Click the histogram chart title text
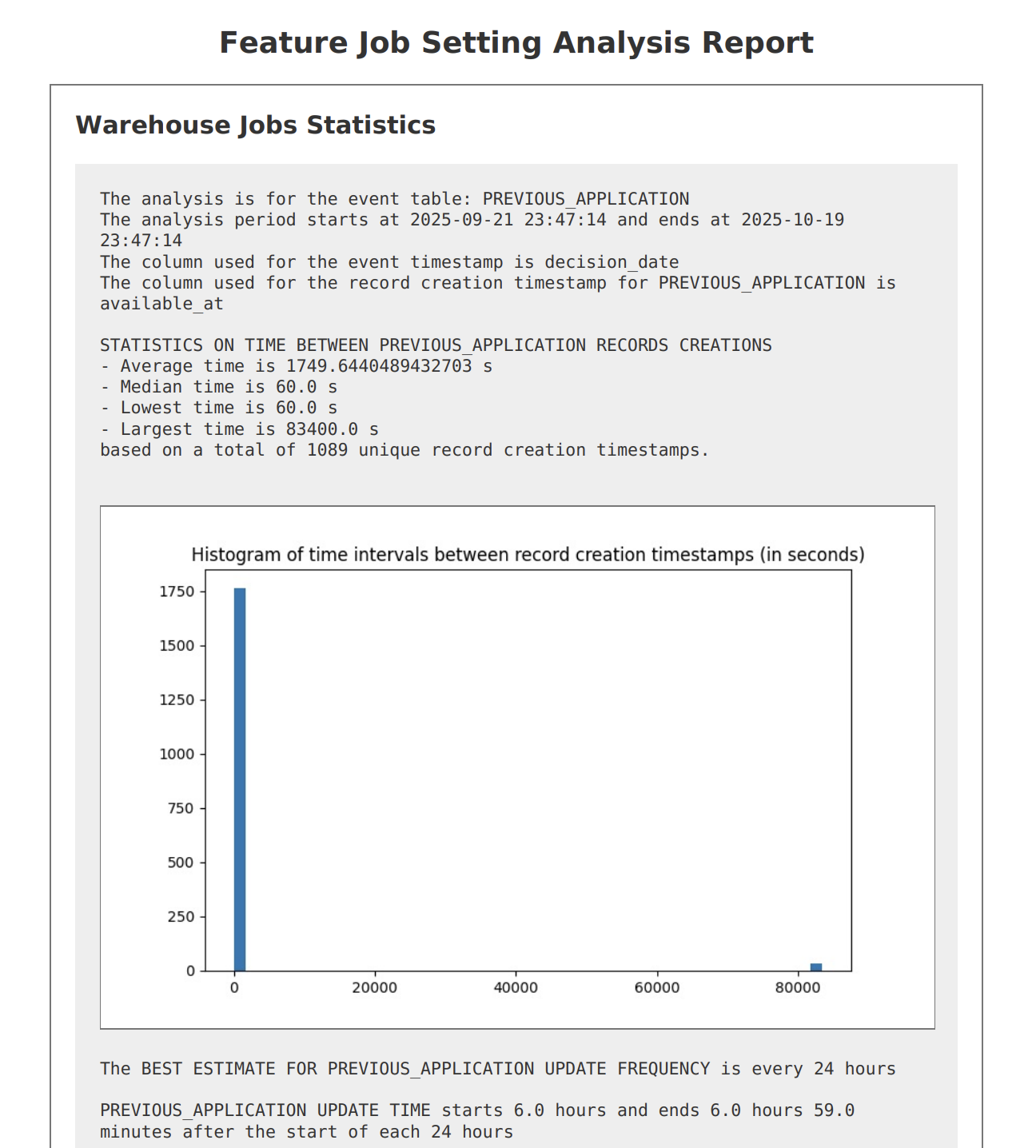Viewport: 1036px width, 1148px height. (528, 555)
